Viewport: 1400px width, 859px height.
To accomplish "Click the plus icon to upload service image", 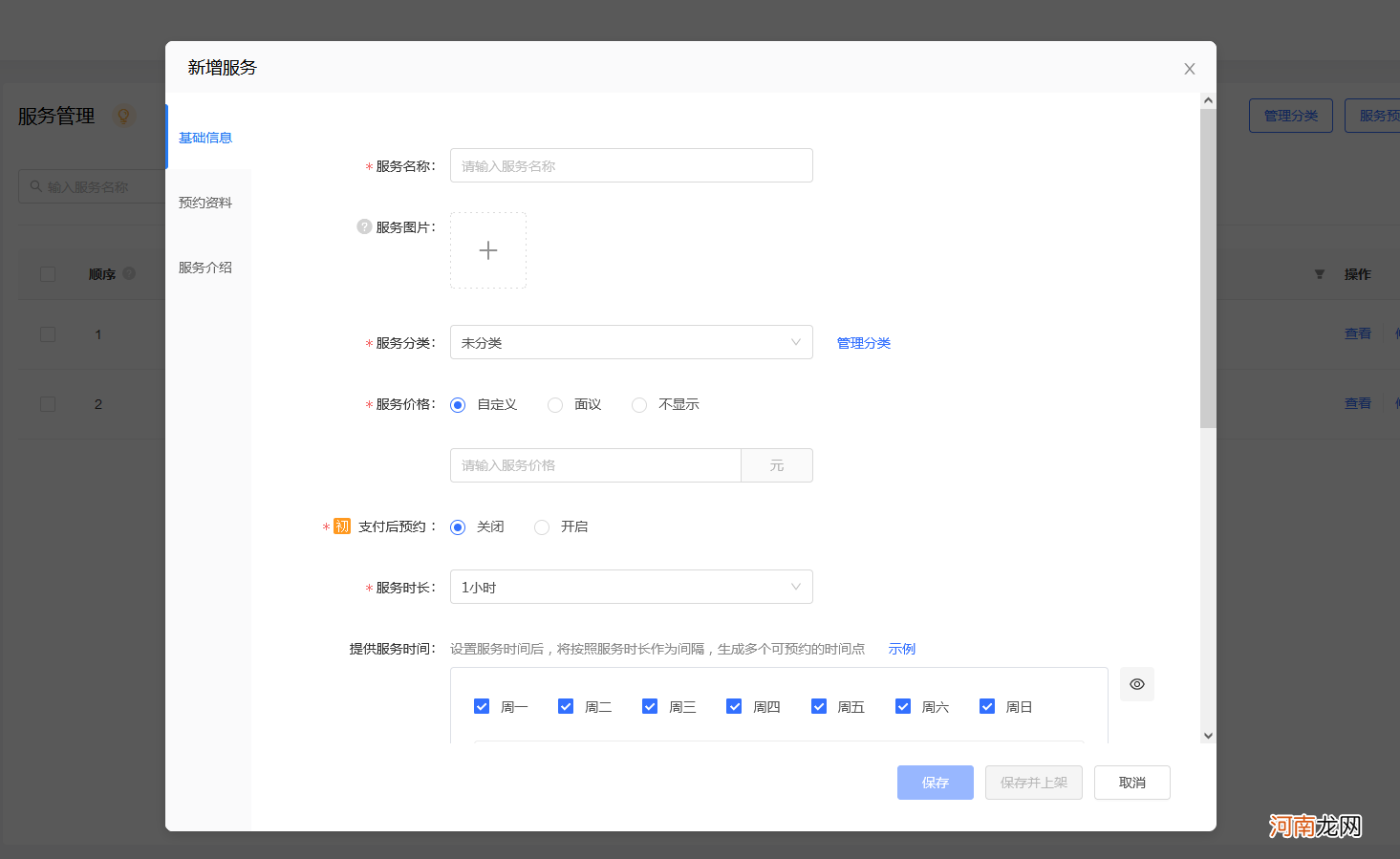I will click(488, 250).
